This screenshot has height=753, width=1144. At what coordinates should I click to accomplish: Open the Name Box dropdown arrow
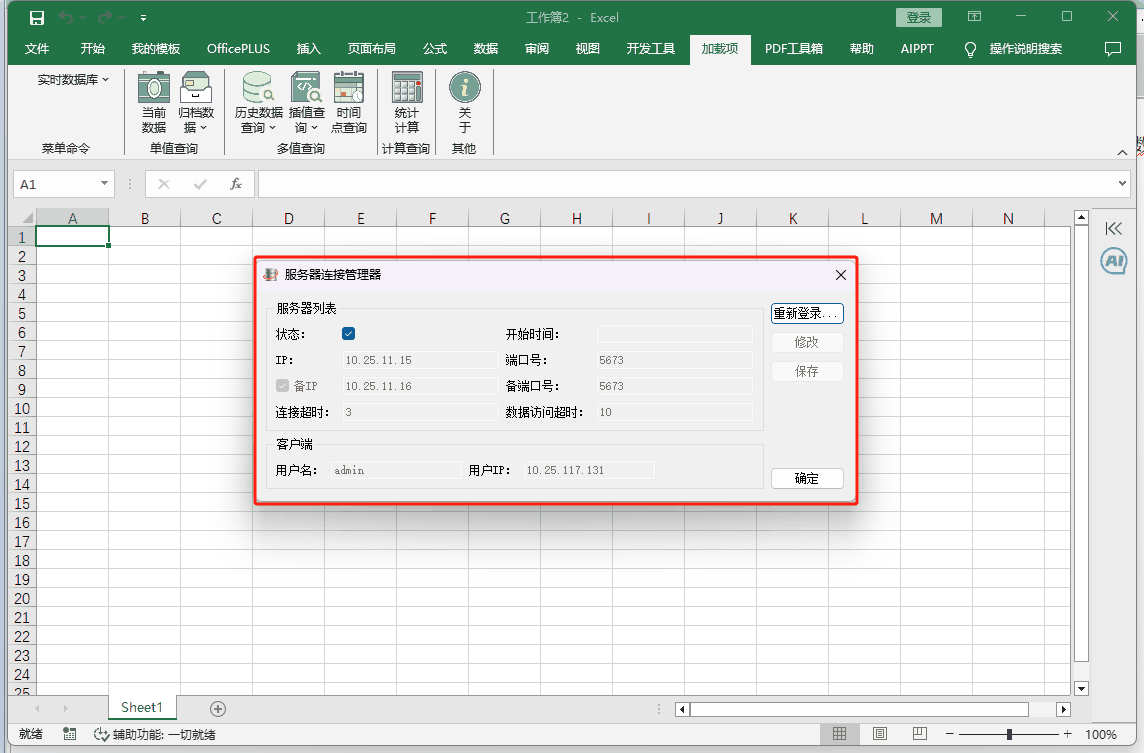104,184
